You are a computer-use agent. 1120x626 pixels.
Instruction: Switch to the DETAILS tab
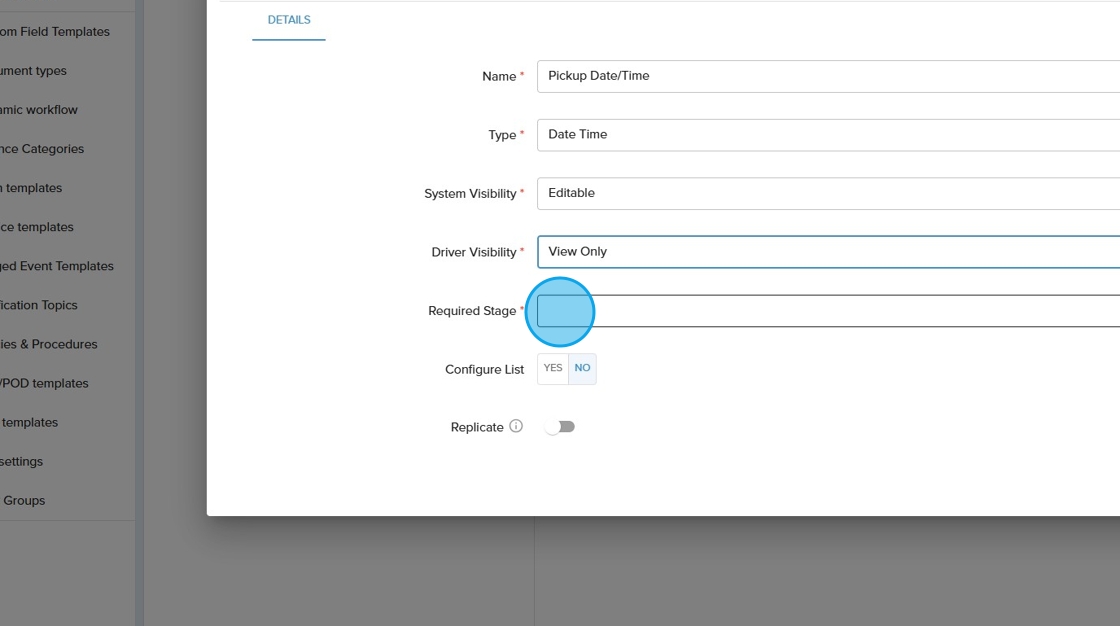pyautogui.click(x=289, y=20)
